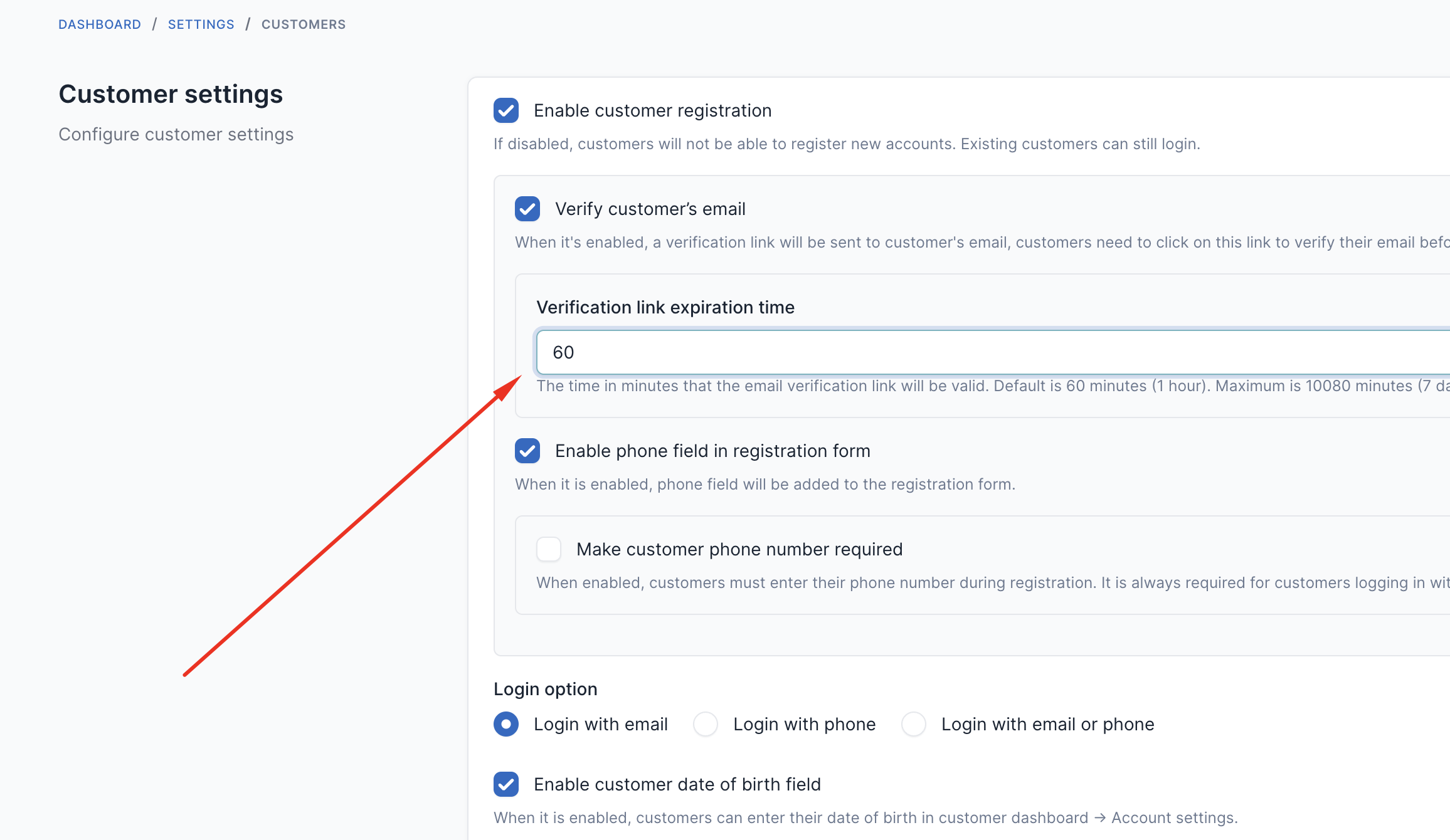Click the Verification link expiration time label
This screenshot has width=1450, height=840.
pos(665,307)
